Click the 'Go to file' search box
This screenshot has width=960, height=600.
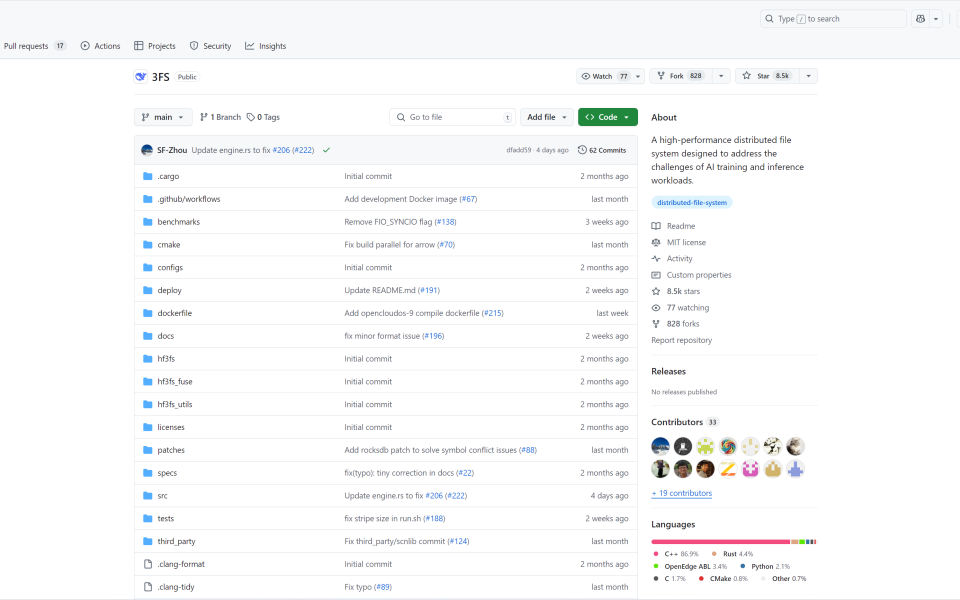[452, 117]
